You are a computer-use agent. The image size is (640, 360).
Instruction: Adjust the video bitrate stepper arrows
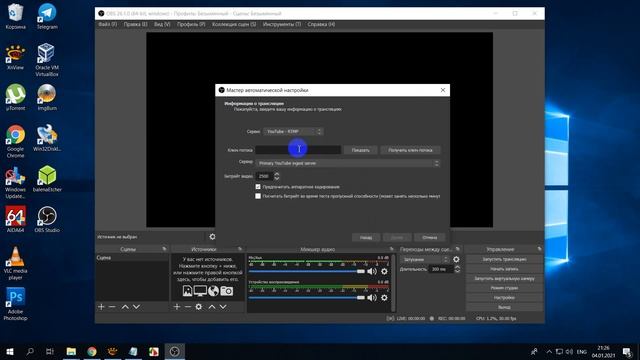point(277,176)
